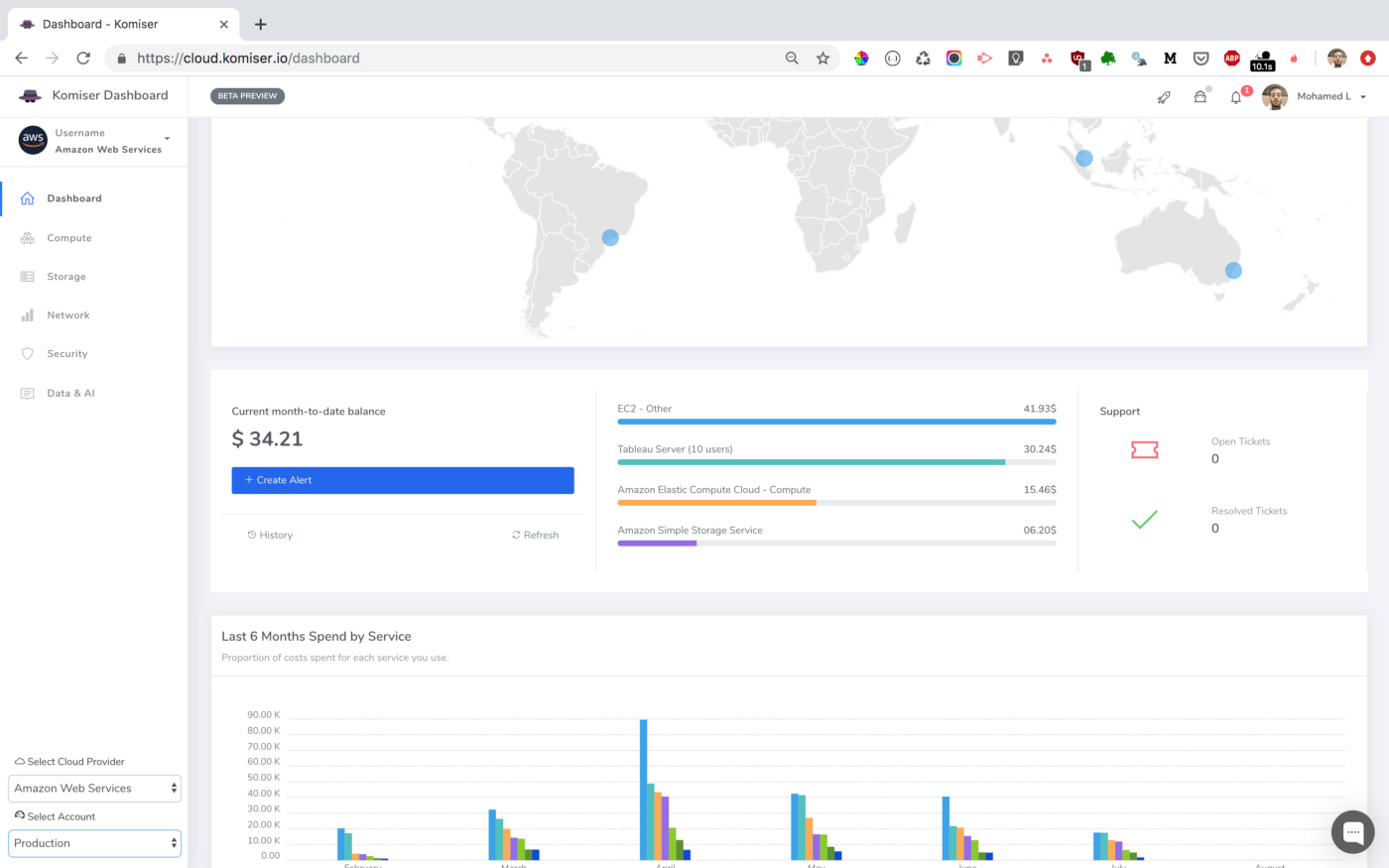Screen dimensions: 1389x868
Task: Click the EC2 - Other cost bar
Action: [836, 422]
